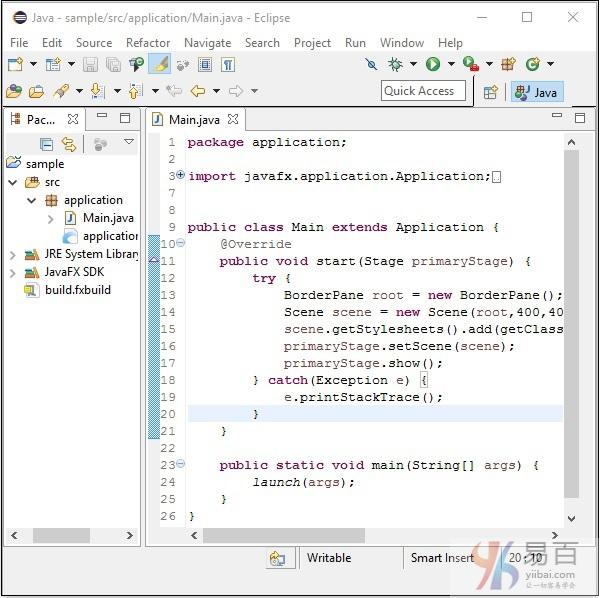Open the Refactor menu
Image resolution: width=600 pixels, height=598 pixels.
(x=148, y=43)
